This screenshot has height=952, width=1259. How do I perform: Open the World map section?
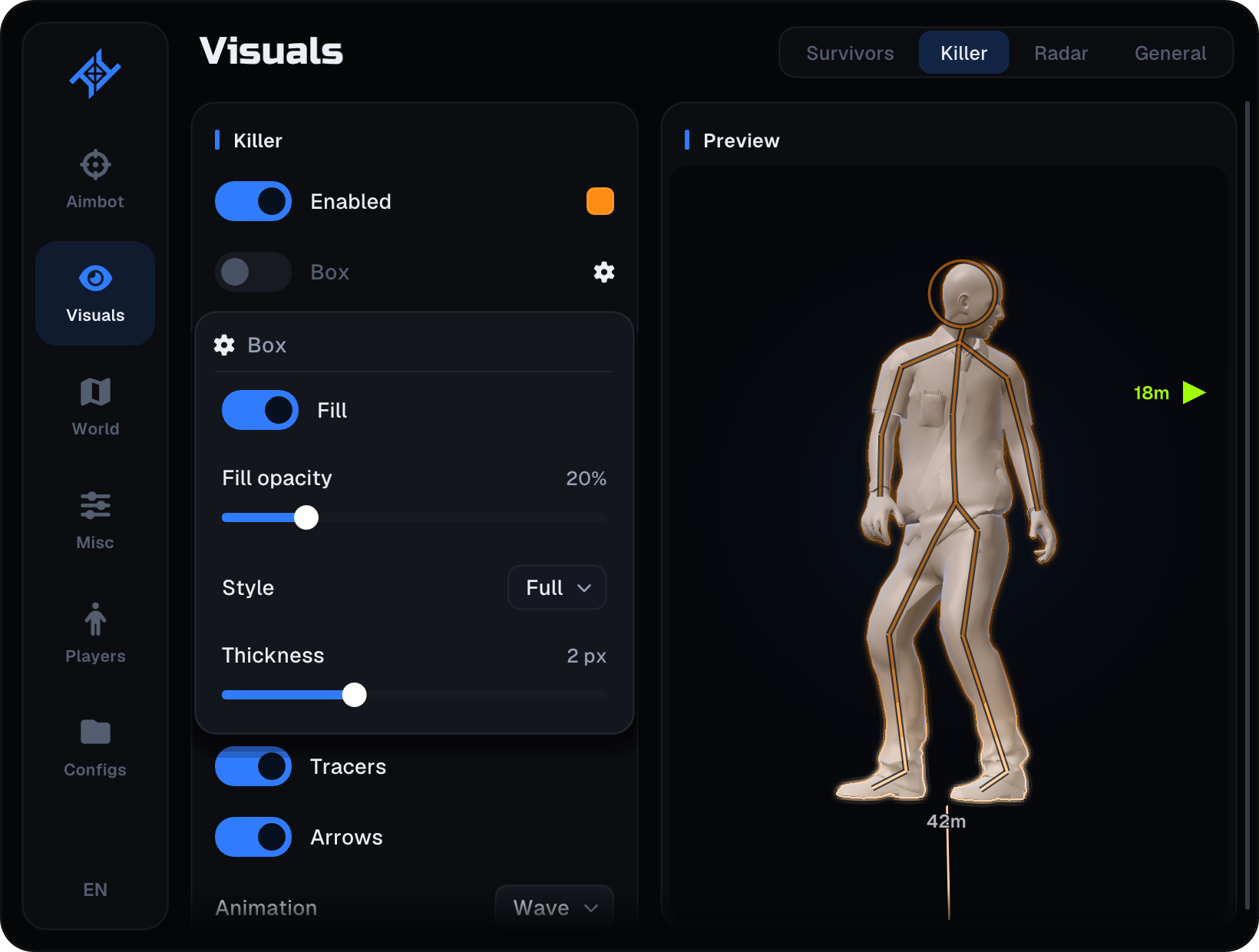[95, 407]
